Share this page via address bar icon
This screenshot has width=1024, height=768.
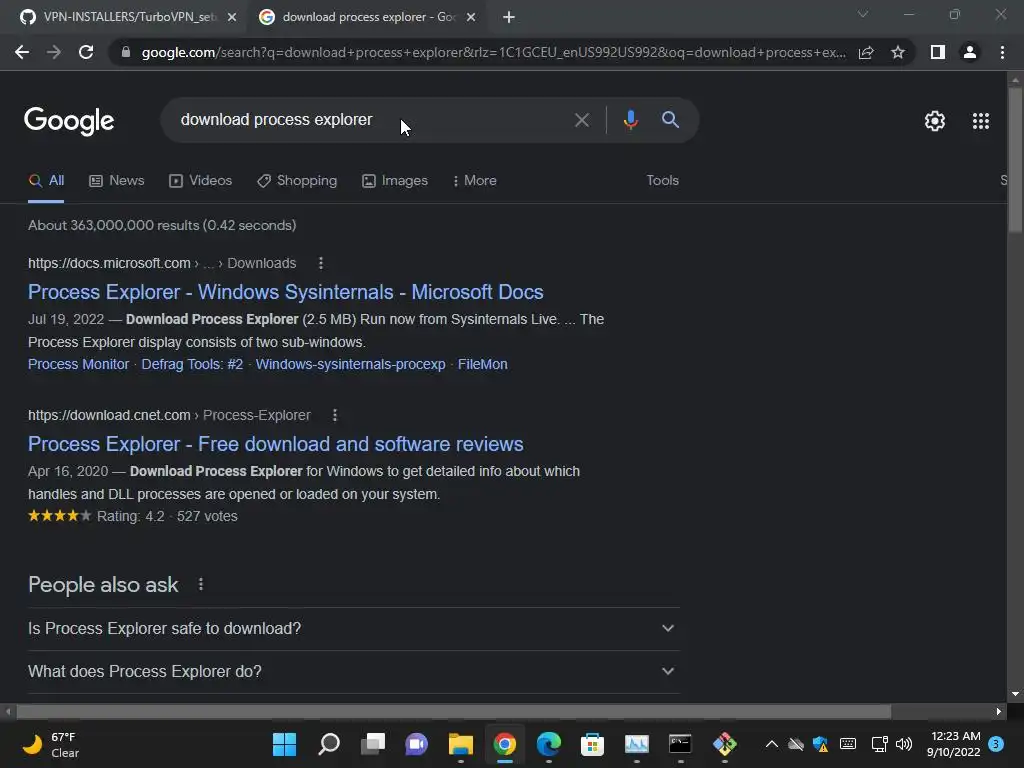(x=866, y=52)
